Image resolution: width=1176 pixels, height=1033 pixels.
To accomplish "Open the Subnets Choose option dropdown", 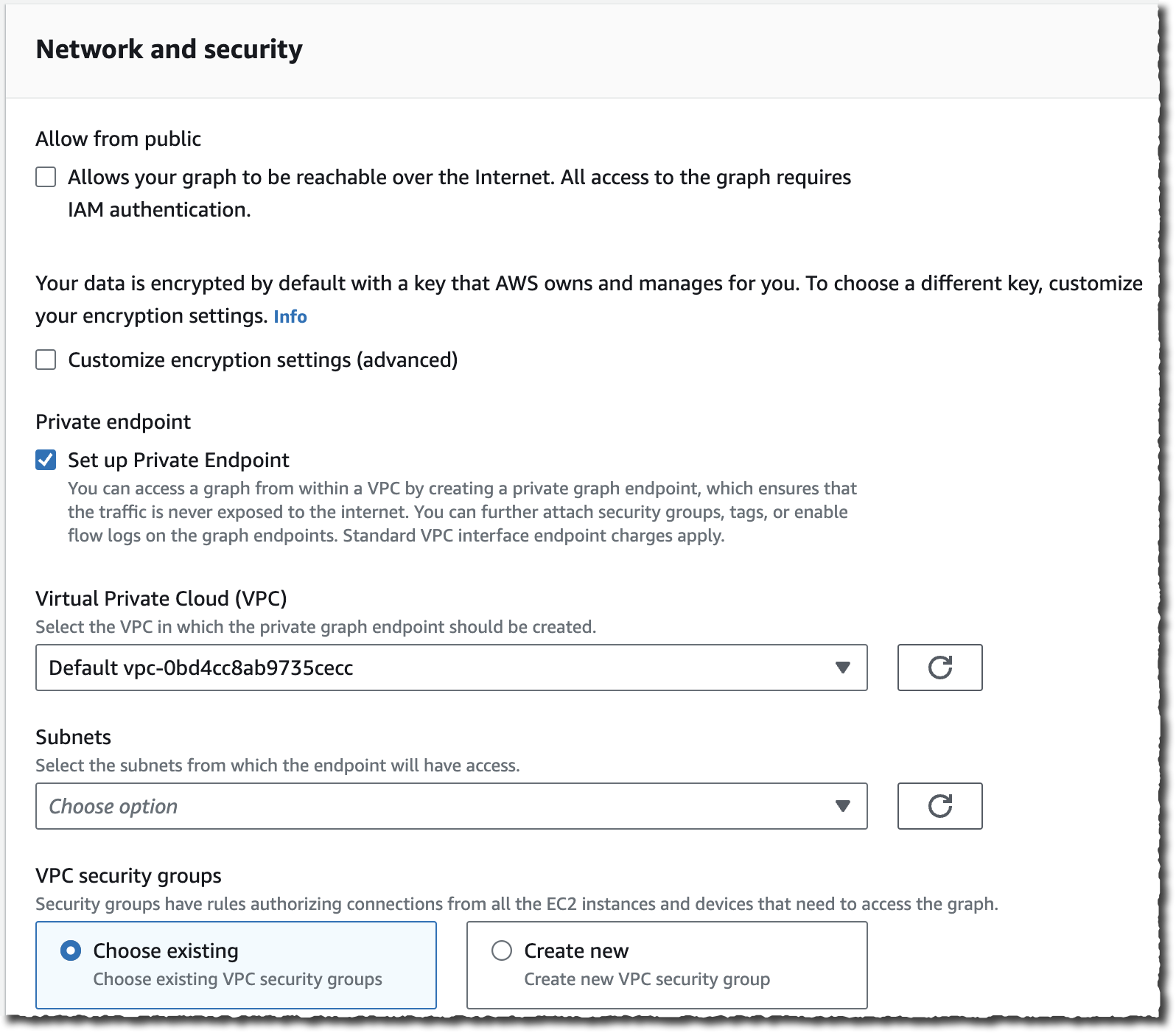I will pos(452,806).
